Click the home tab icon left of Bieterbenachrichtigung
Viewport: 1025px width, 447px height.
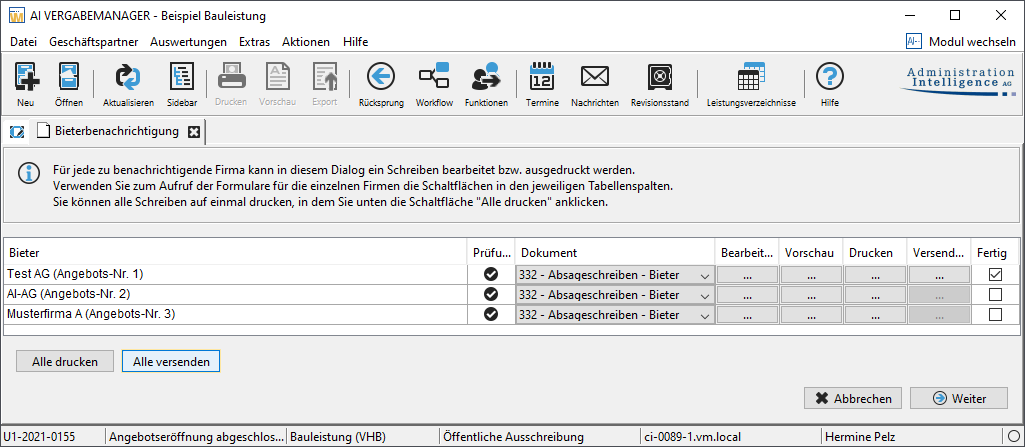coord(18,132)
